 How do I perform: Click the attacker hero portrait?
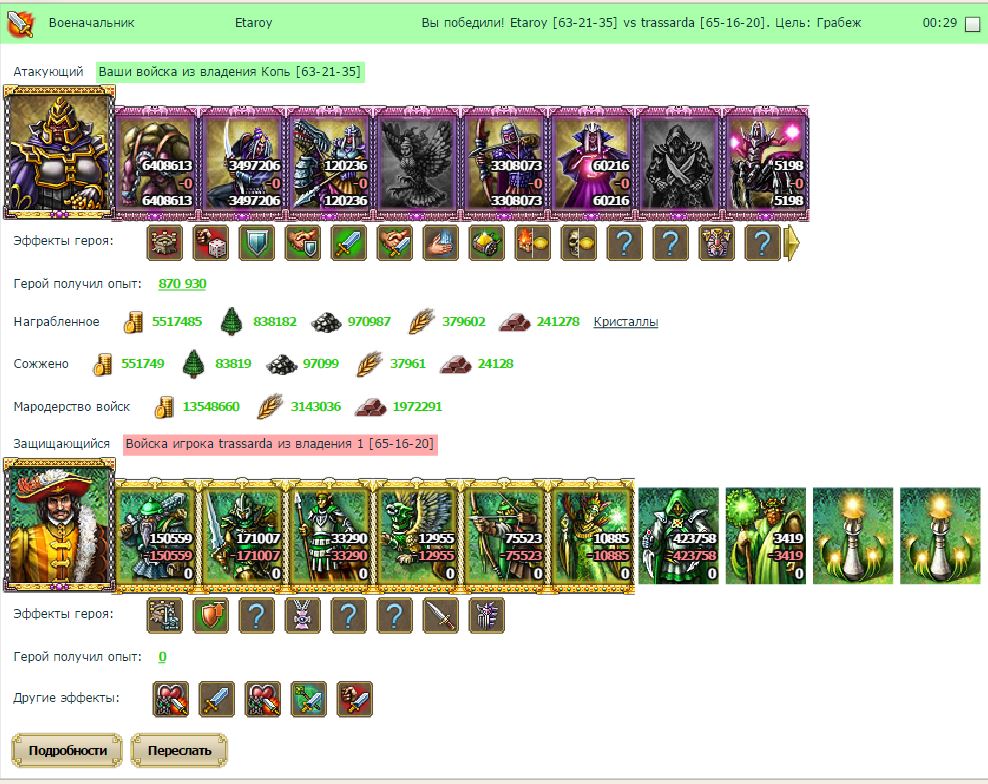point(59,153)
